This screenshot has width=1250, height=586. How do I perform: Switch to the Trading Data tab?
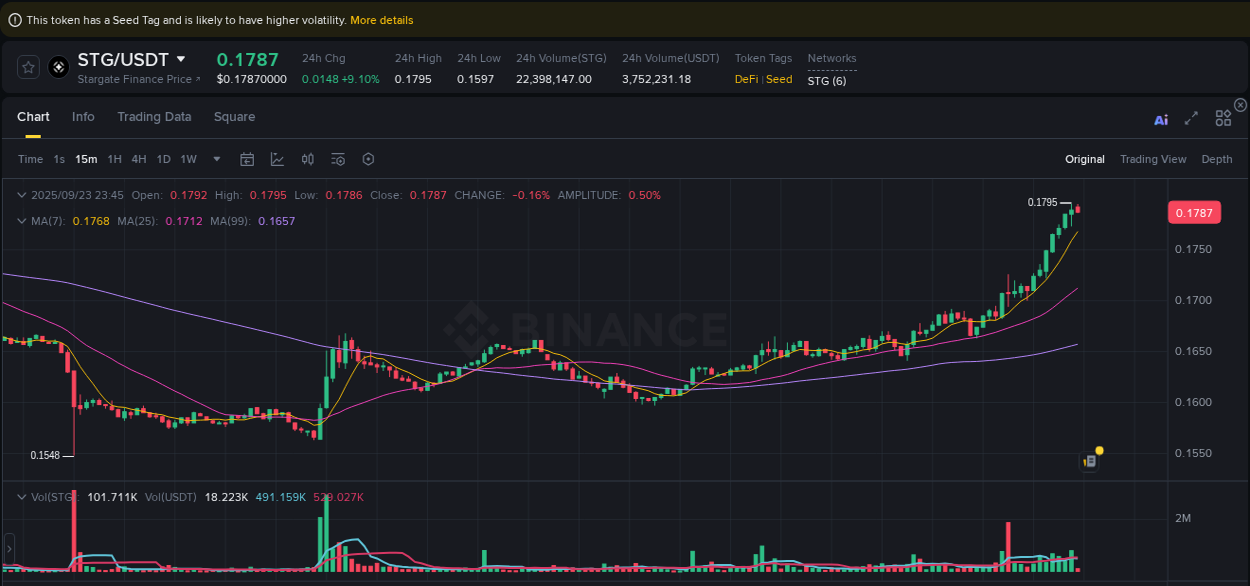click(154, 117)
